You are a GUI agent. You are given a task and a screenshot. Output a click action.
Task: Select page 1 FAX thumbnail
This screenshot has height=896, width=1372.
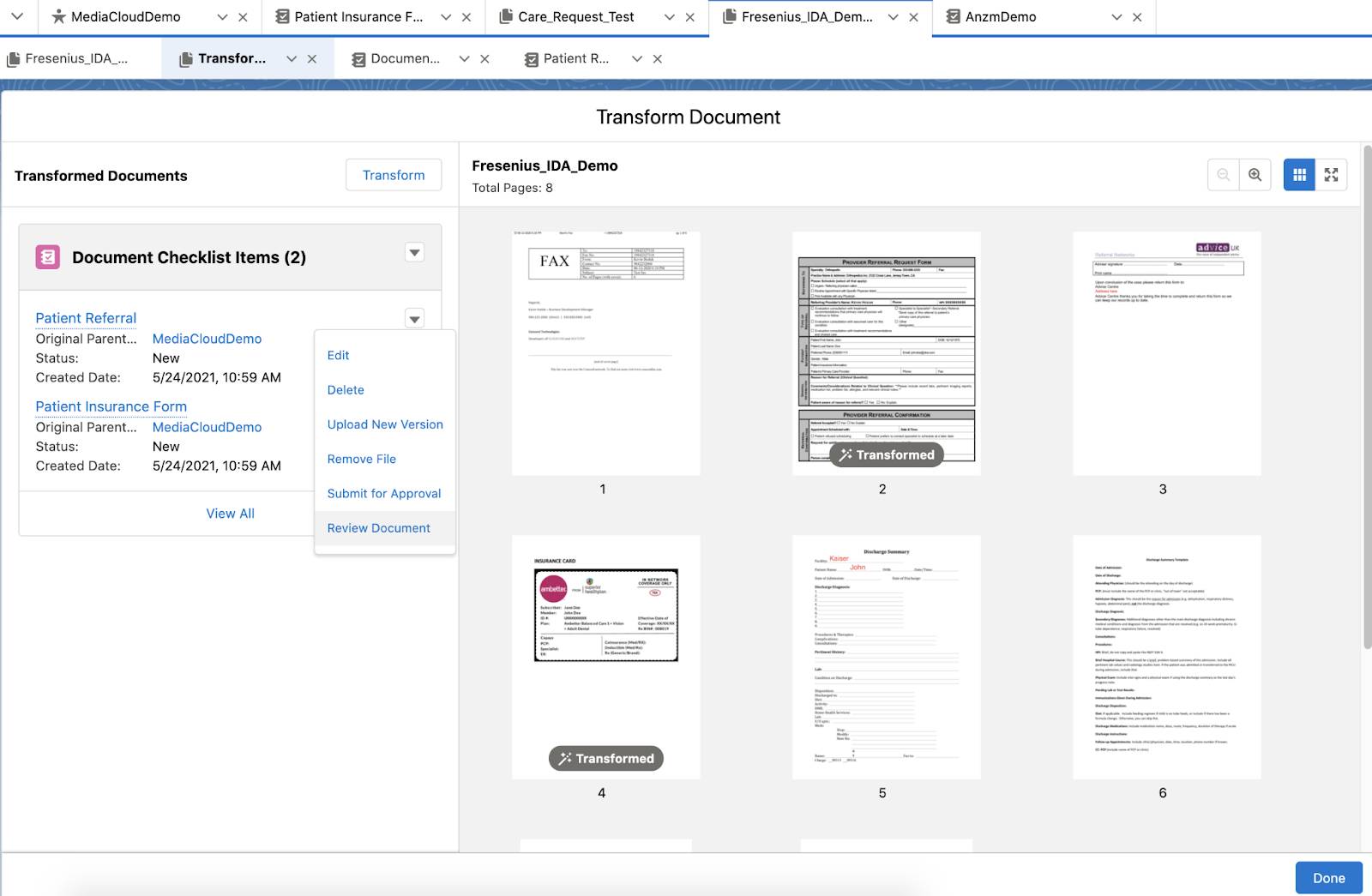click(606, 353)
